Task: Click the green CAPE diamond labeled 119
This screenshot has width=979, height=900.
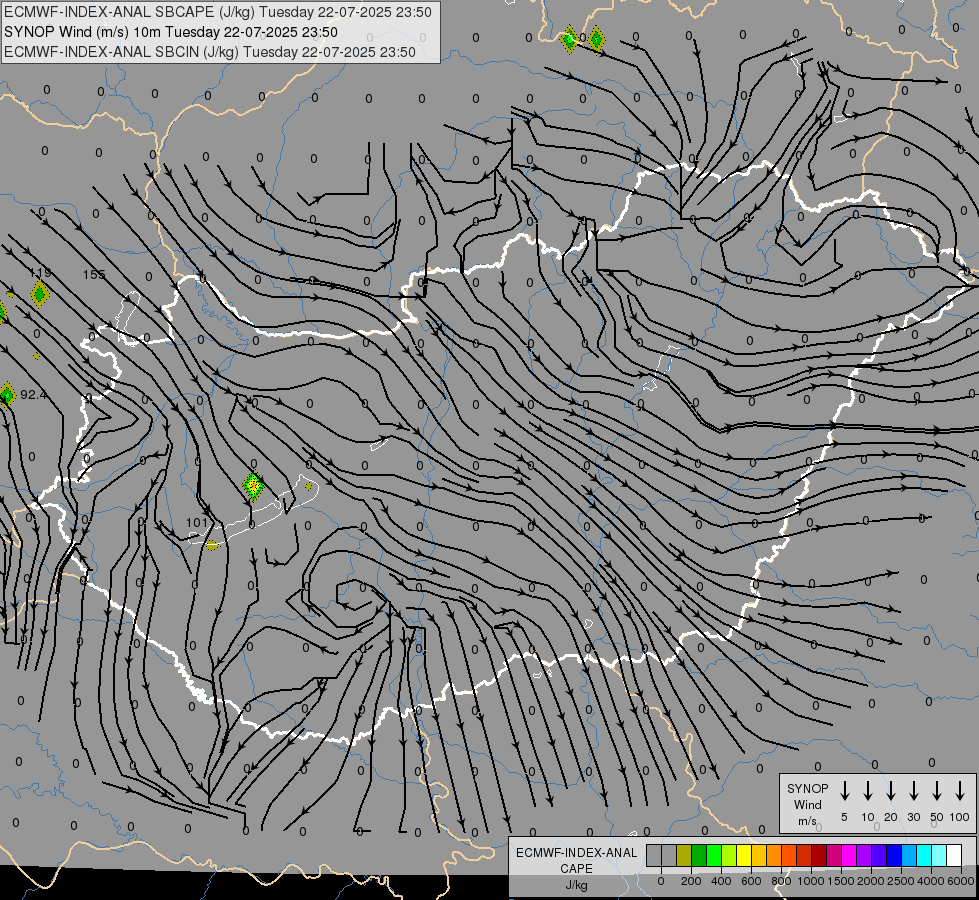Action: [x=40, y=294]
